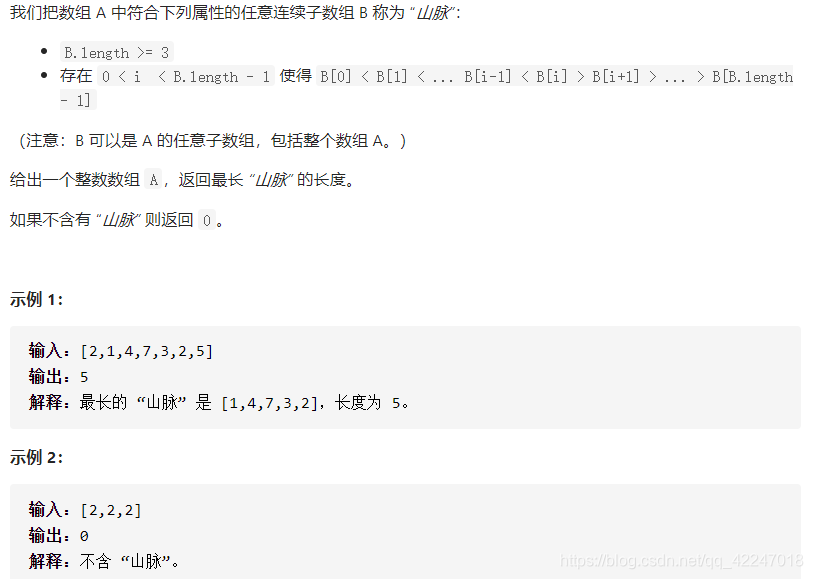813x579 pixels.
Task: Click the explanation 不含山脉 line
Action: 104,561
